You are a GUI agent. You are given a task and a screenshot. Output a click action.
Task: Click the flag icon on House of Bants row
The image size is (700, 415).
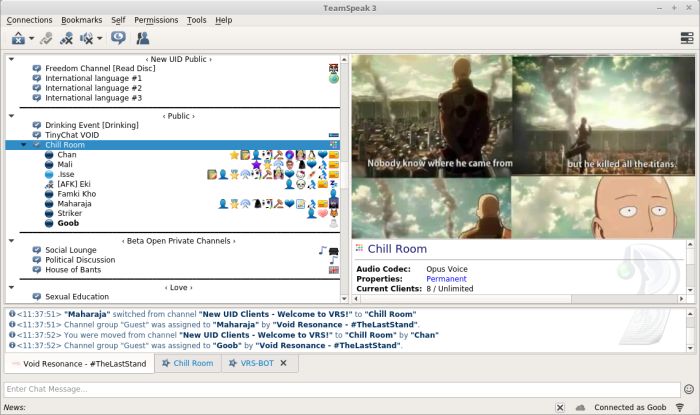334,270
